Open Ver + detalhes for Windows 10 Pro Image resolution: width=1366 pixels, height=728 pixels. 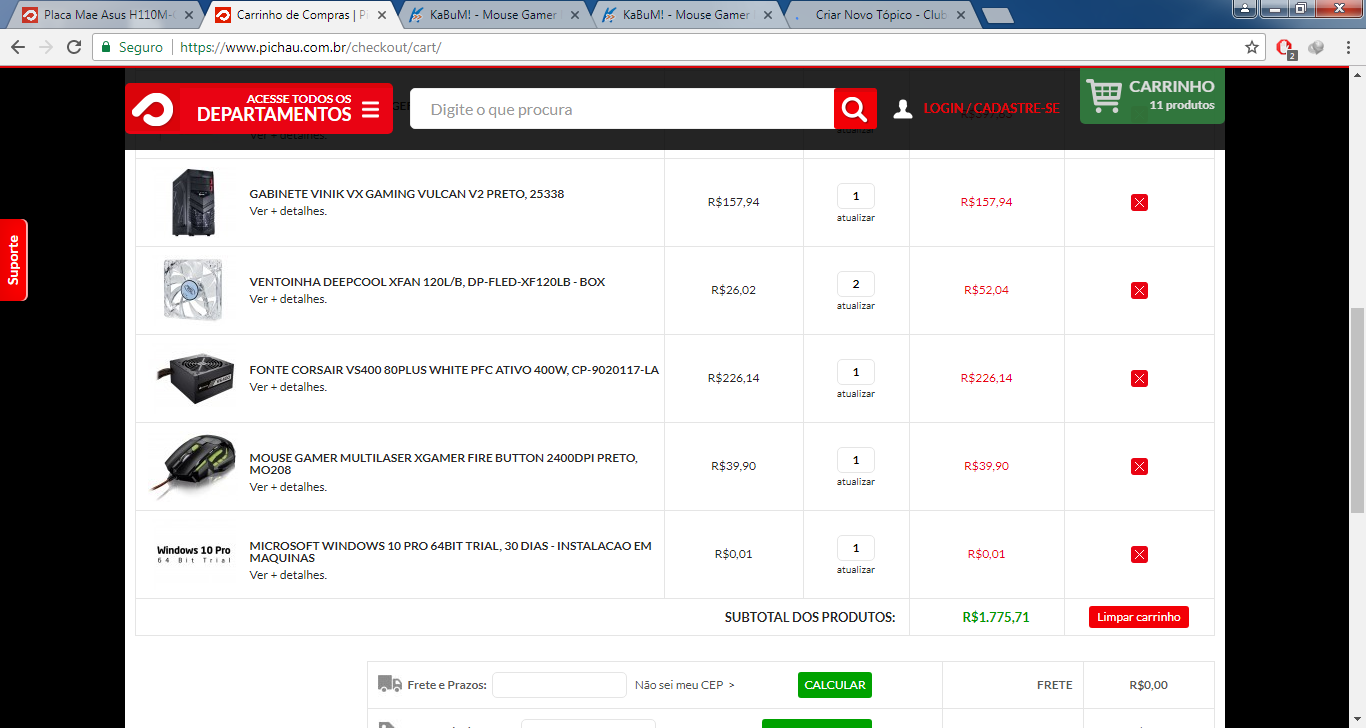(x=288, y=575)
